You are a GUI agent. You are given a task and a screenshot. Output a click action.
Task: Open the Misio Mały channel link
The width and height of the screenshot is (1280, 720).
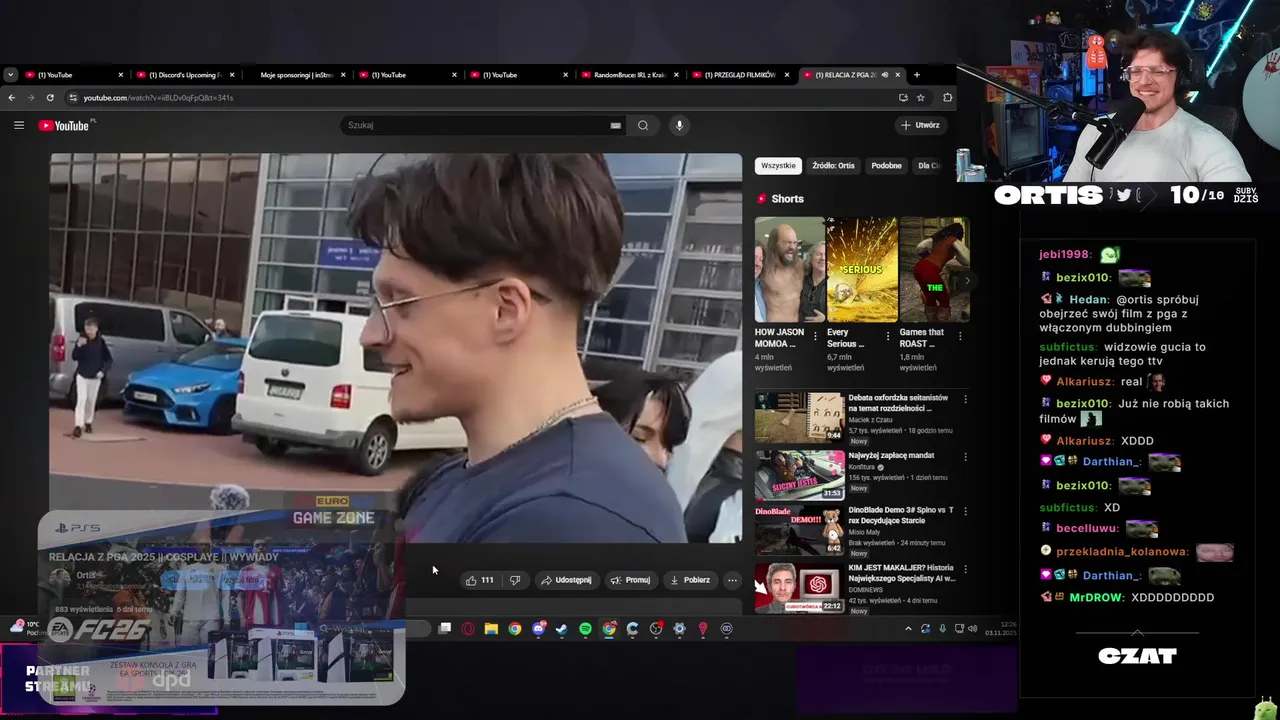point(866,532)
